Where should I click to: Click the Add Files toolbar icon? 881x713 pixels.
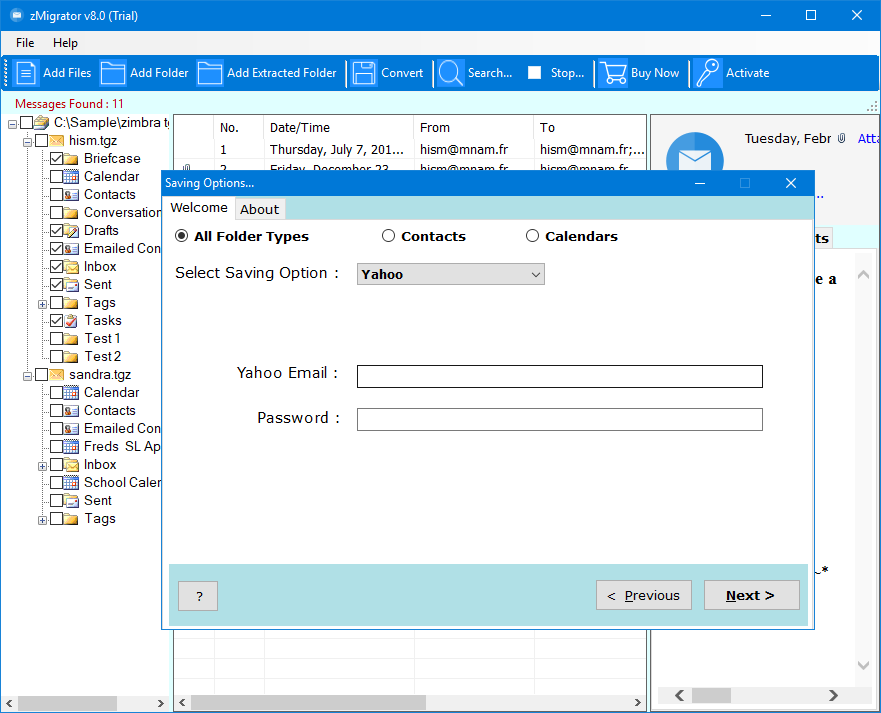[25, 73]
